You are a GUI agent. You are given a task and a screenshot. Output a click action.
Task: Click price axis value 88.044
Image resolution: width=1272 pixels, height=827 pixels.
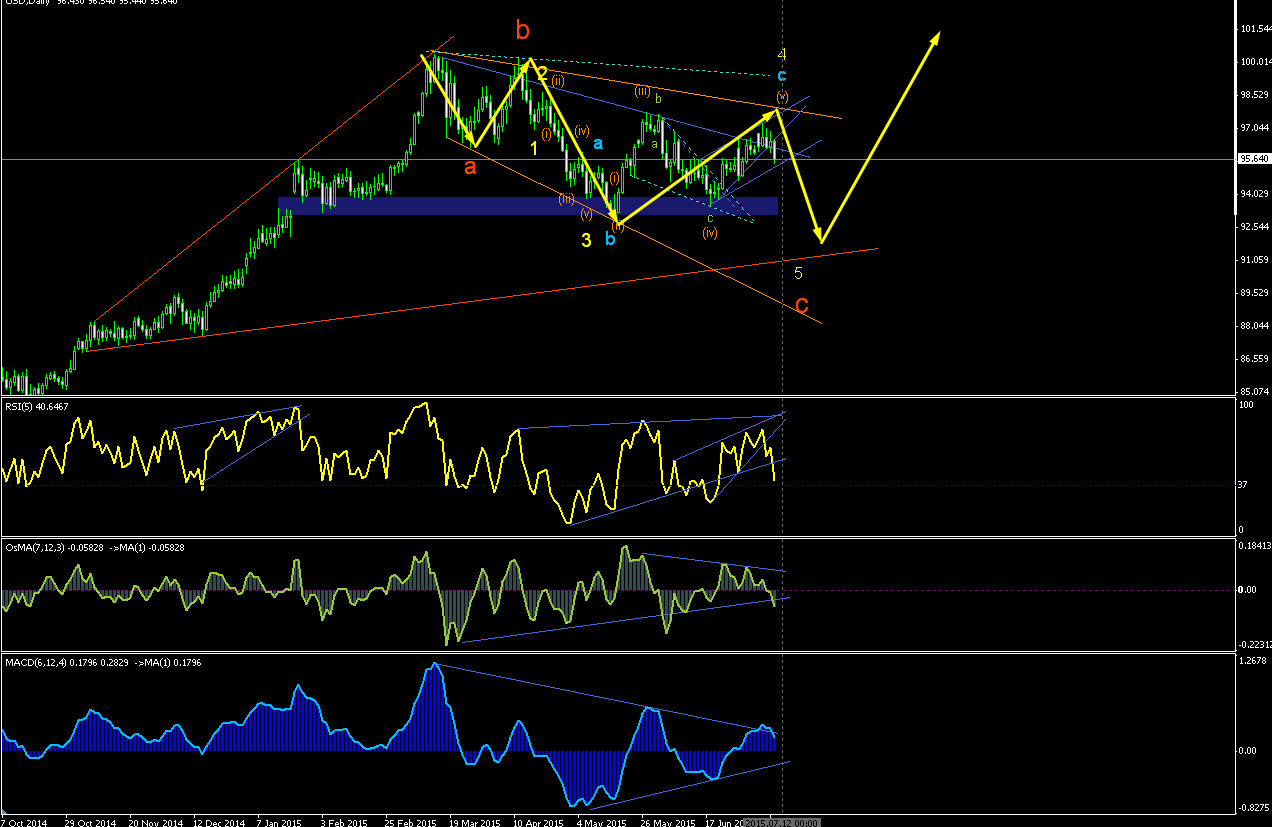(1255, 326)
